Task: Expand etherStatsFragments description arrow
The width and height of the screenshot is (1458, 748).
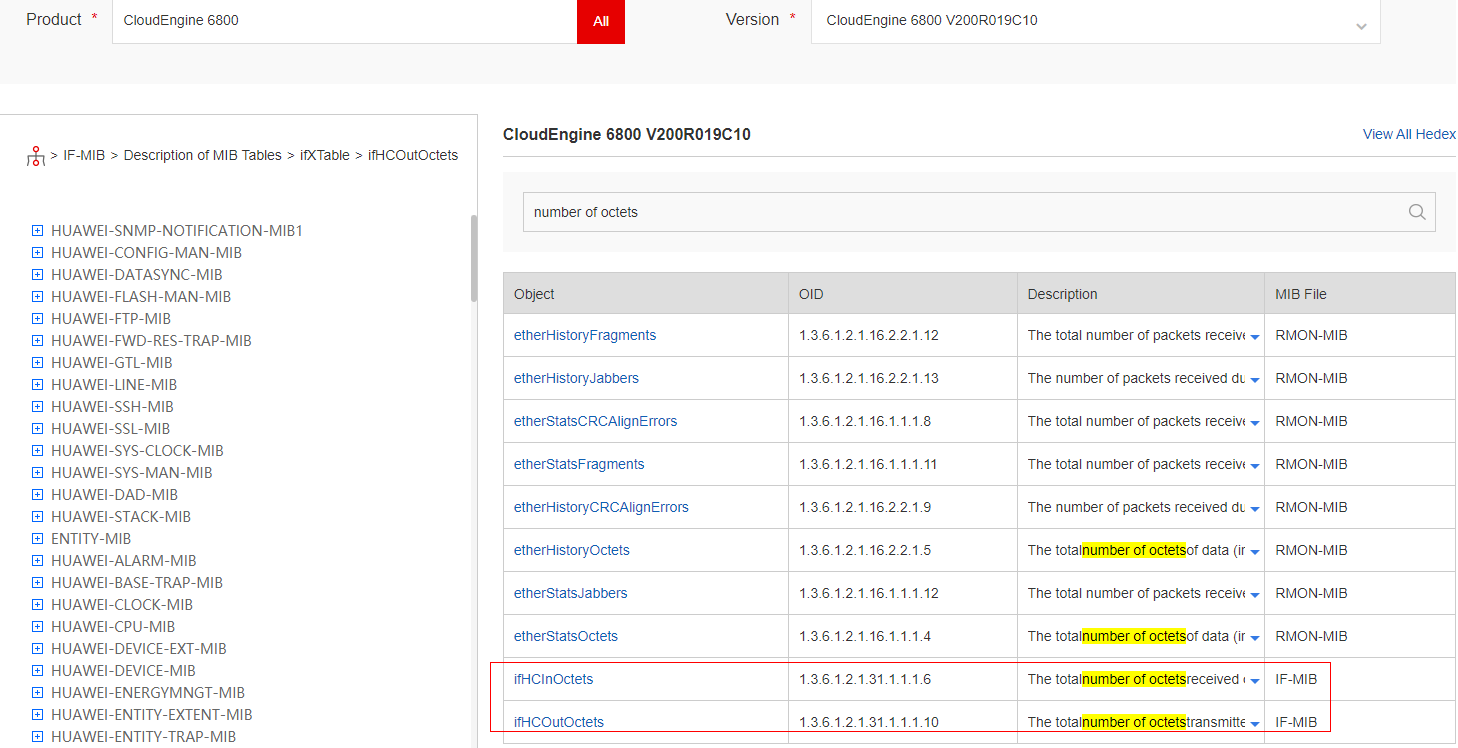Action: (x=1254, y=466)
